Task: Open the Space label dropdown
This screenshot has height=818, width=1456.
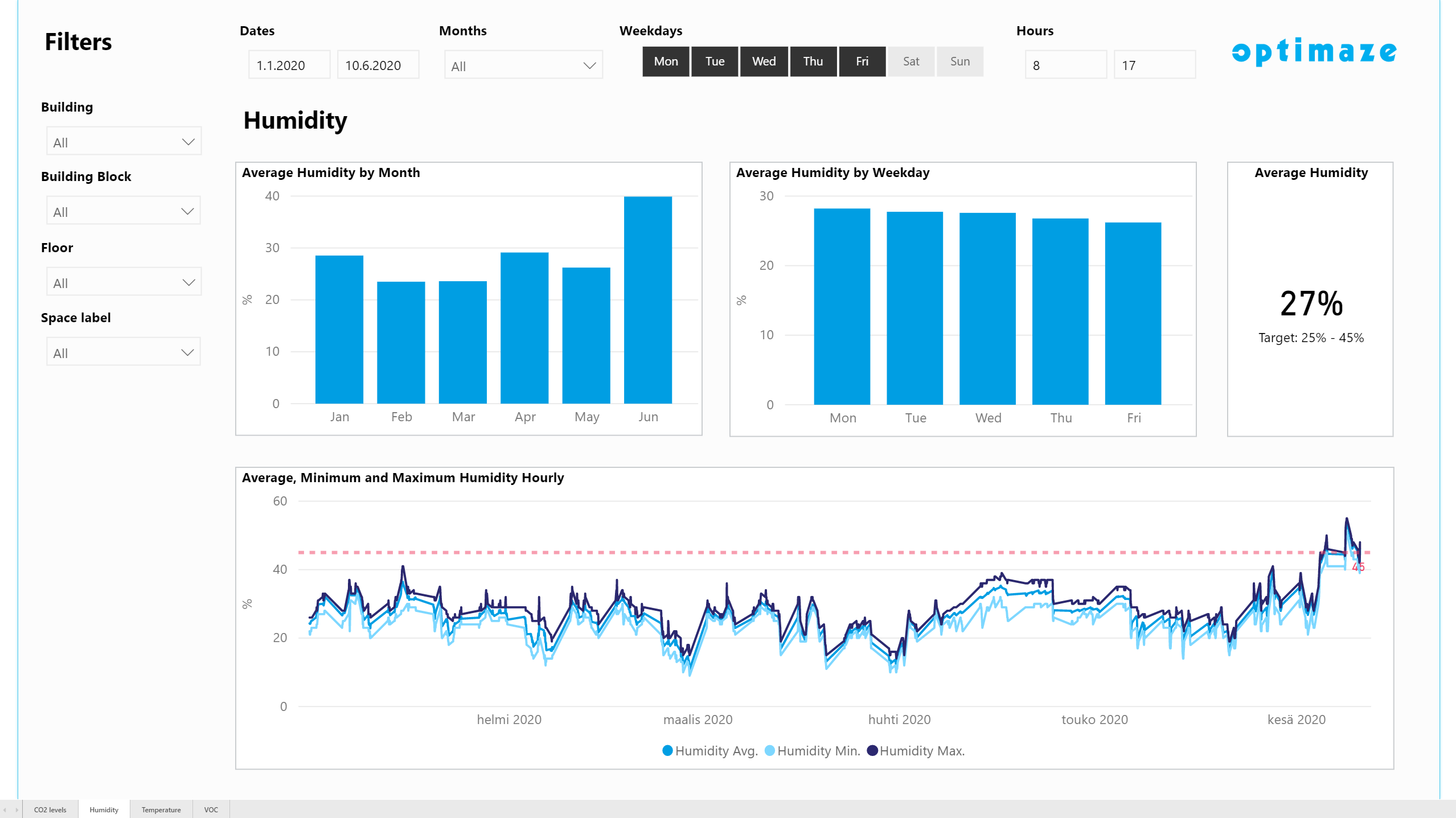Action: [124, 352]
